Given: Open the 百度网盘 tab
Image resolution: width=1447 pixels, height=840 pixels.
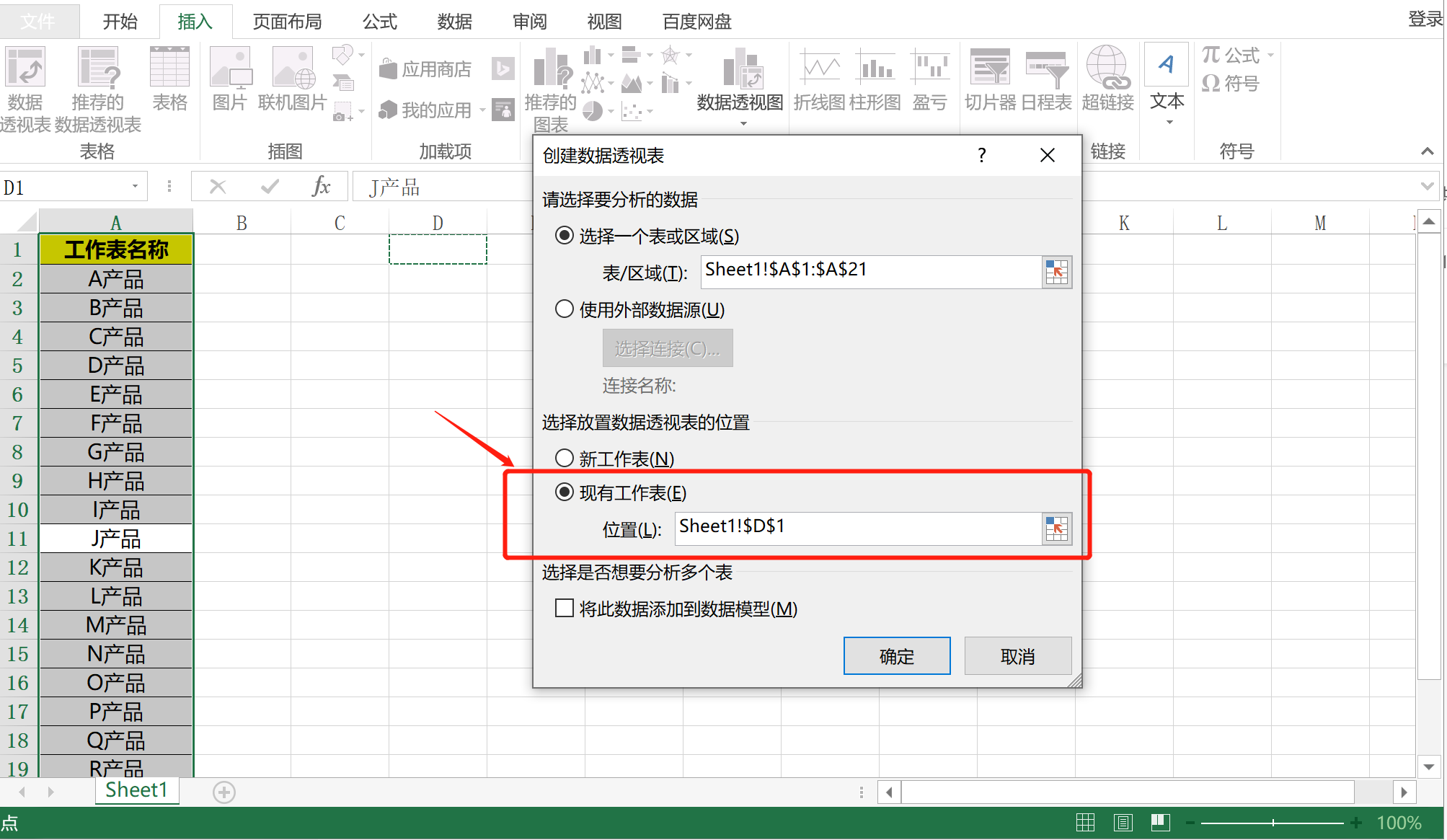Looking at the screenshot, I should (x=697, y=22).
